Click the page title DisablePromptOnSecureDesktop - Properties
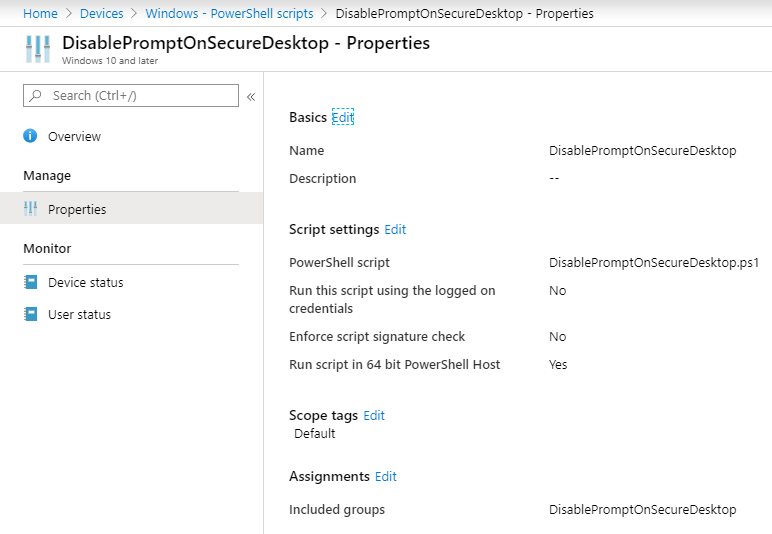Screen dimensions: 772x534 [x=246, y=43]
